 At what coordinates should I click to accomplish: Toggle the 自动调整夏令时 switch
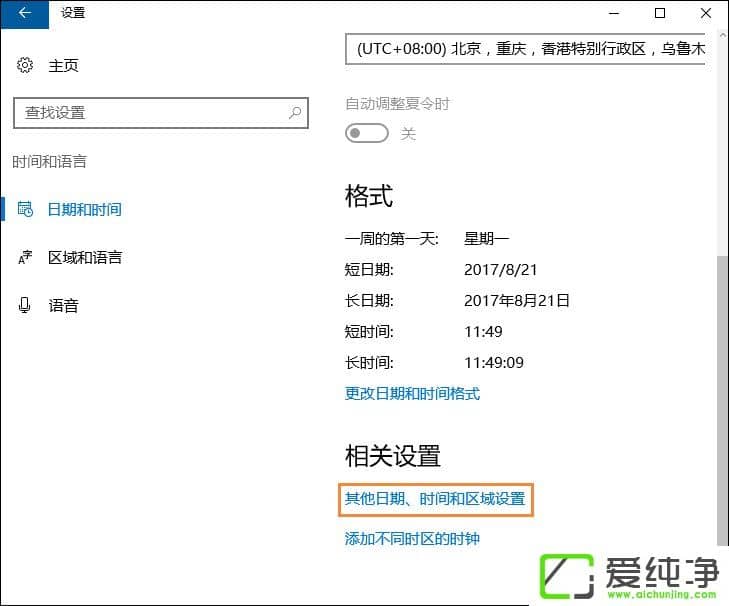click(x=366, y=133)
